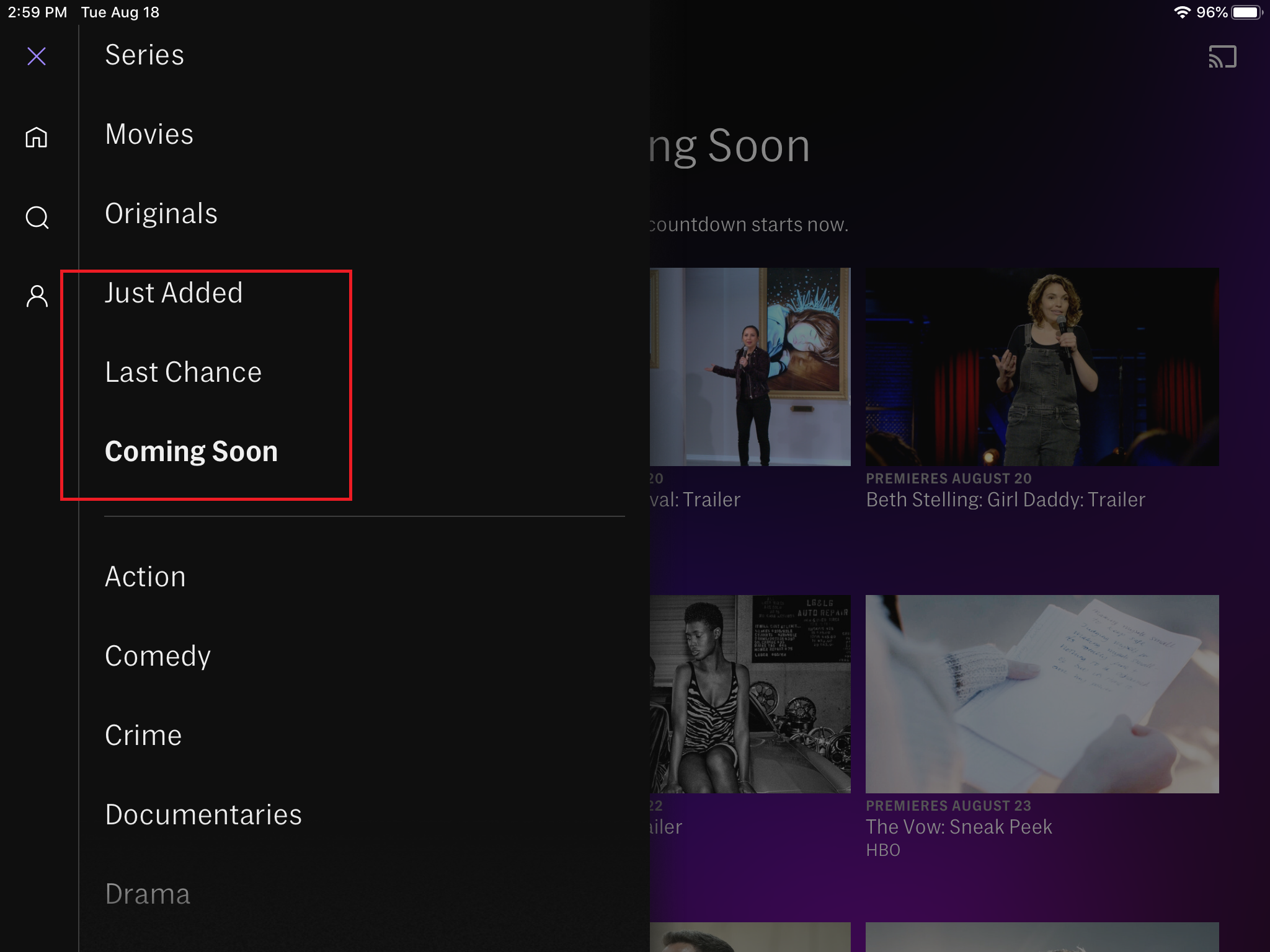Select Series from the menu
Screen dimensions: 1270x952
pos(144,55)
